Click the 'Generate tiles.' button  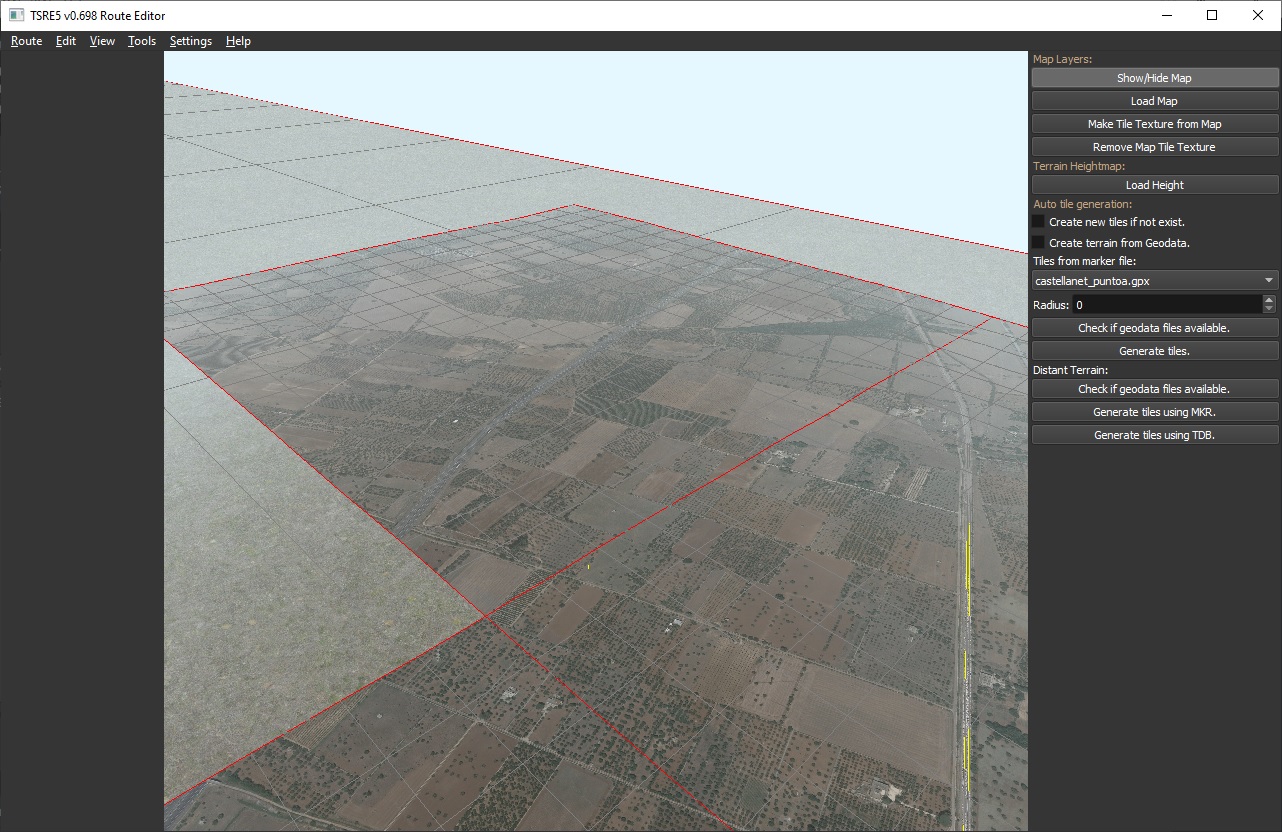pos(1154,351)
